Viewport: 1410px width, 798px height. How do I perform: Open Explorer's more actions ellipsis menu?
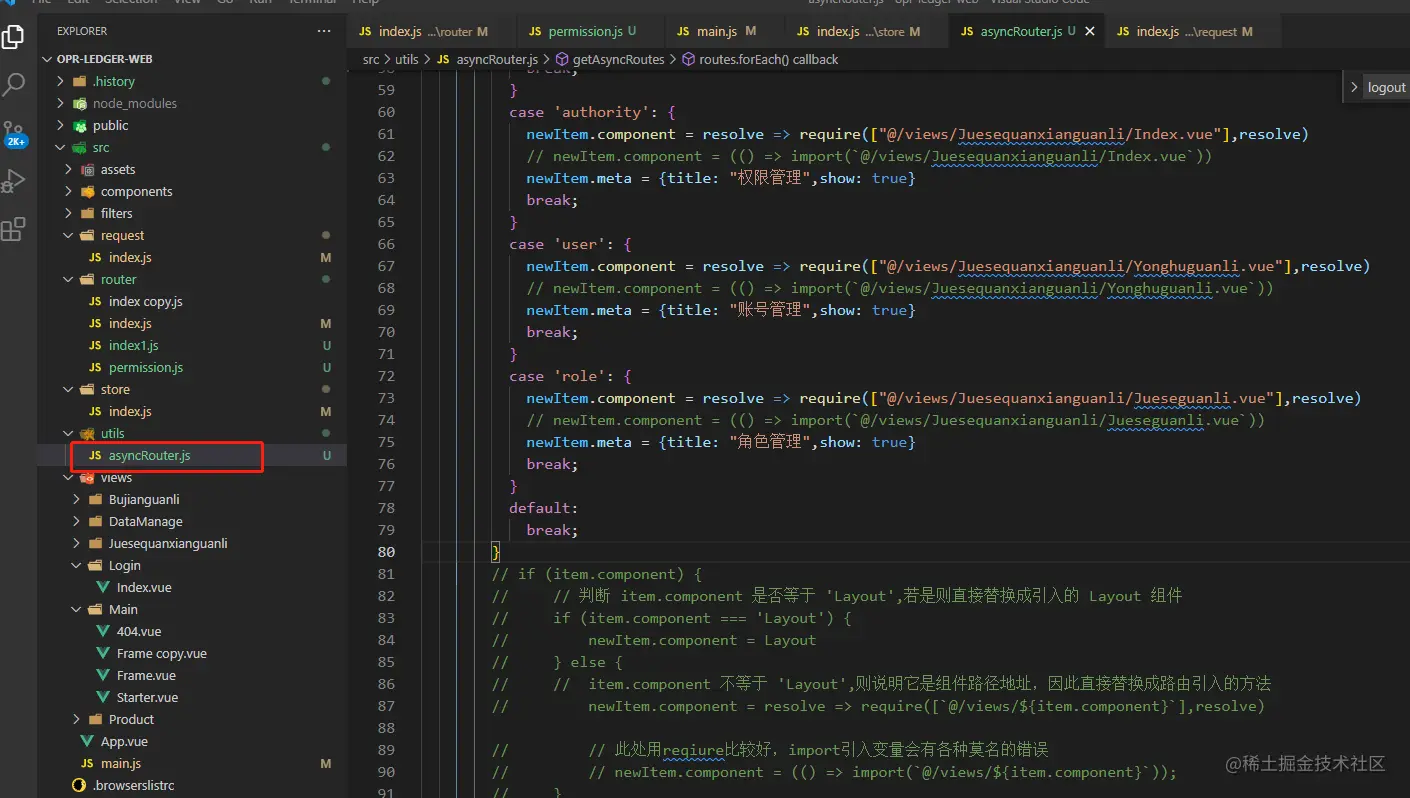(323, 32)
